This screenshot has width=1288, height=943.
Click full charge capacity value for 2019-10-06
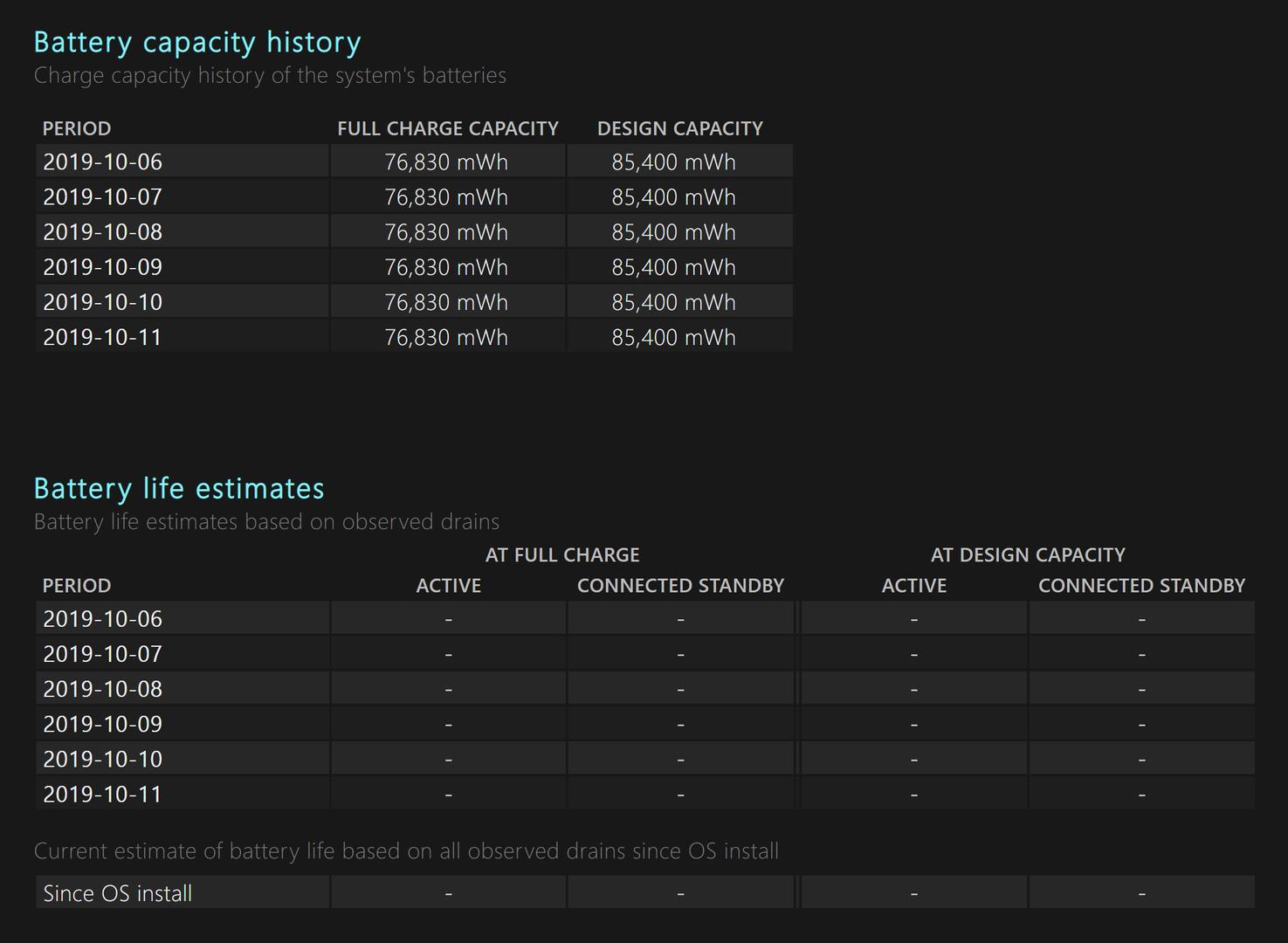[447, 162]
